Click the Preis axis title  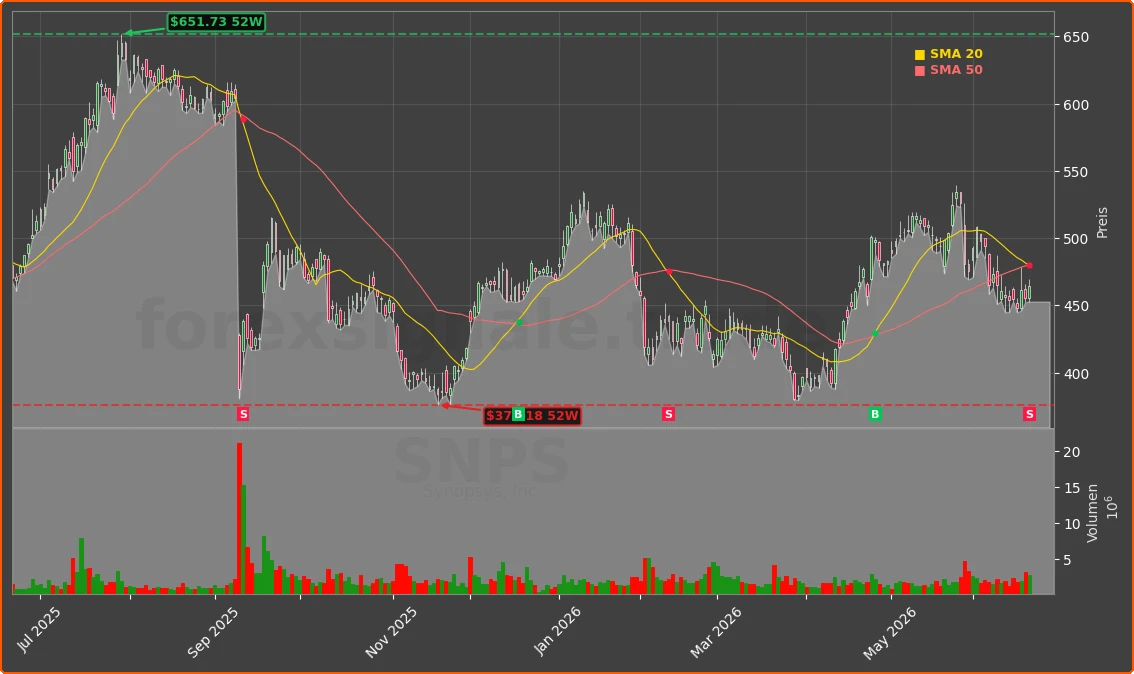[1102, 223]
